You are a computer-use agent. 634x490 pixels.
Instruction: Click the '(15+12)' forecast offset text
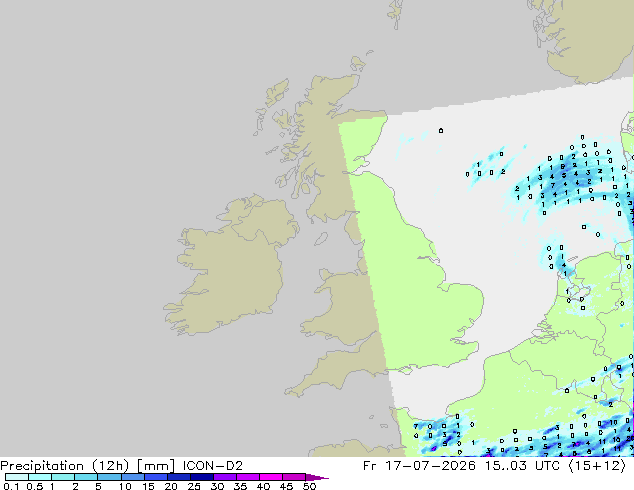point(597,466)
